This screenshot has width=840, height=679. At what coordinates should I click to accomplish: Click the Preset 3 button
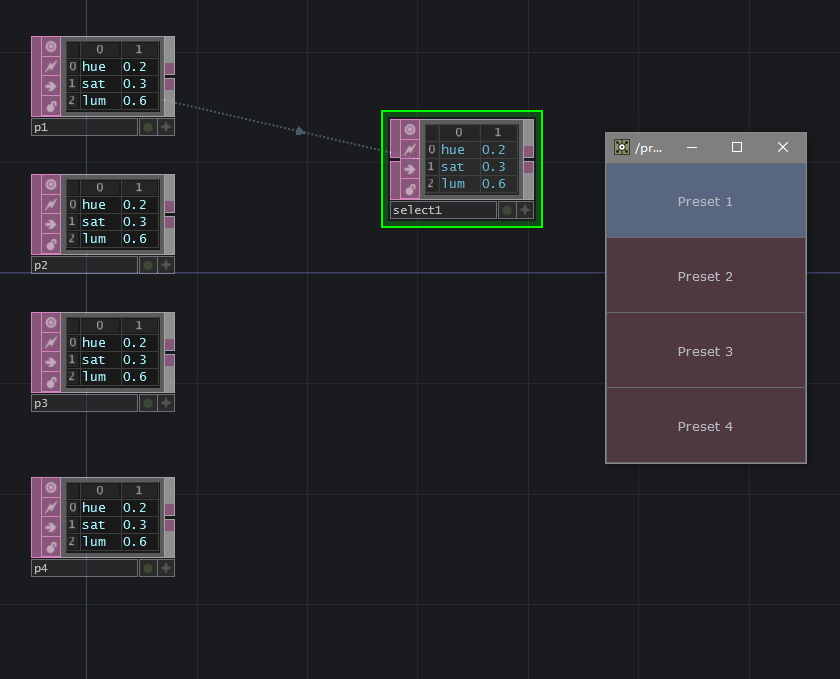pos(705,351)
